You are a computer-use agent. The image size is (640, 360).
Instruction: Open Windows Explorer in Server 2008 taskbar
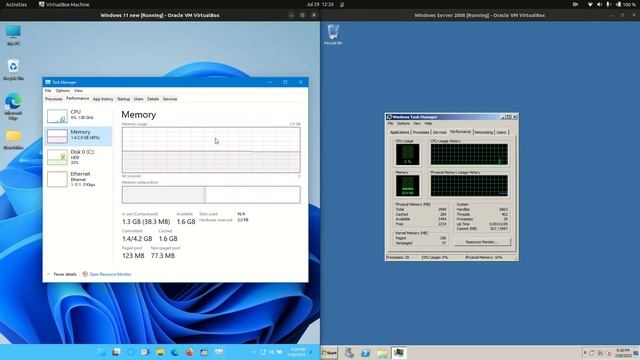pos(382,353)
